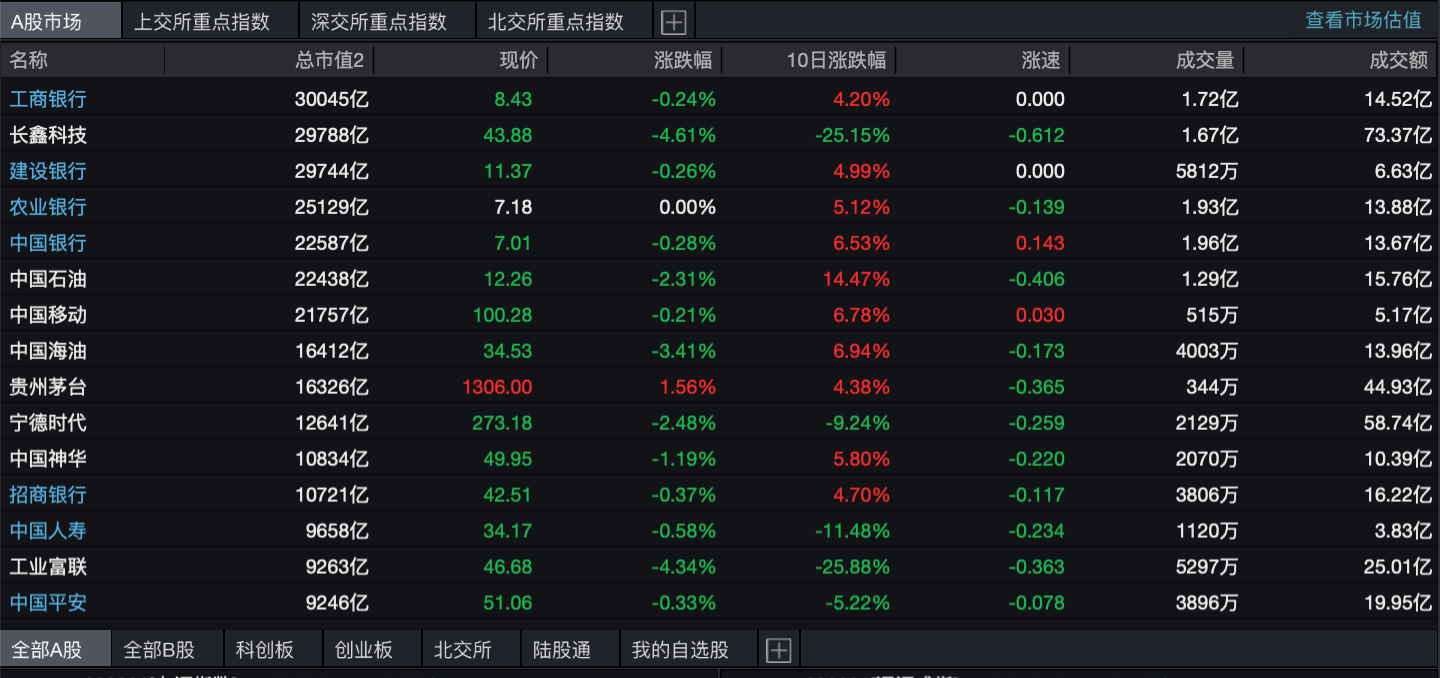This screenshot has height=678, width=1440.
Task: Select the 贵州茅台 stock name
Action: pos(48,387)
